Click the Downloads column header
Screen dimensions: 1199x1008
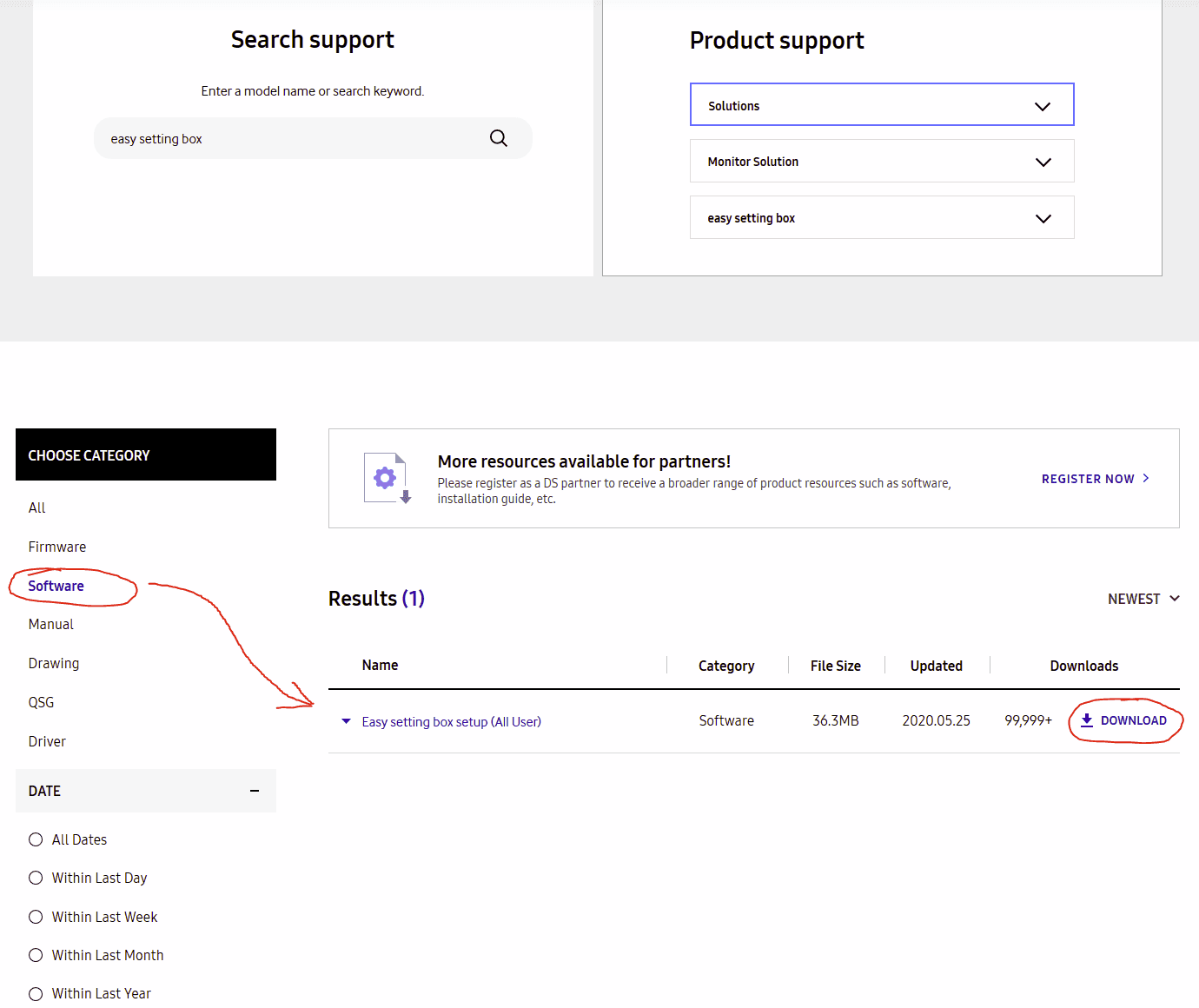coord(1084,666)
